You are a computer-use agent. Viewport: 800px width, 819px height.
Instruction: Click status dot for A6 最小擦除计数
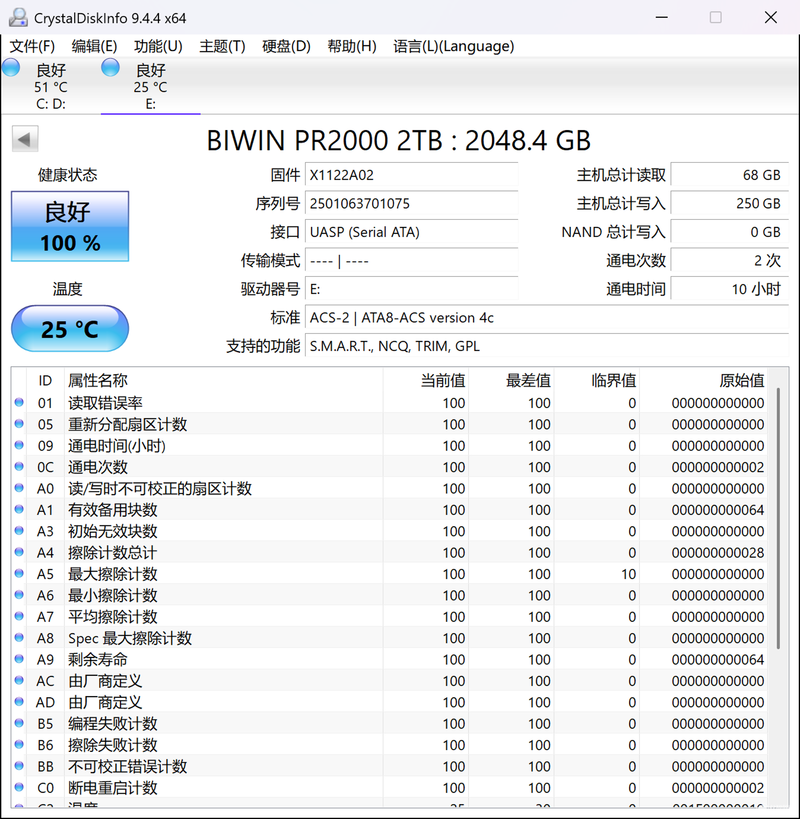(x=19, y=595)
